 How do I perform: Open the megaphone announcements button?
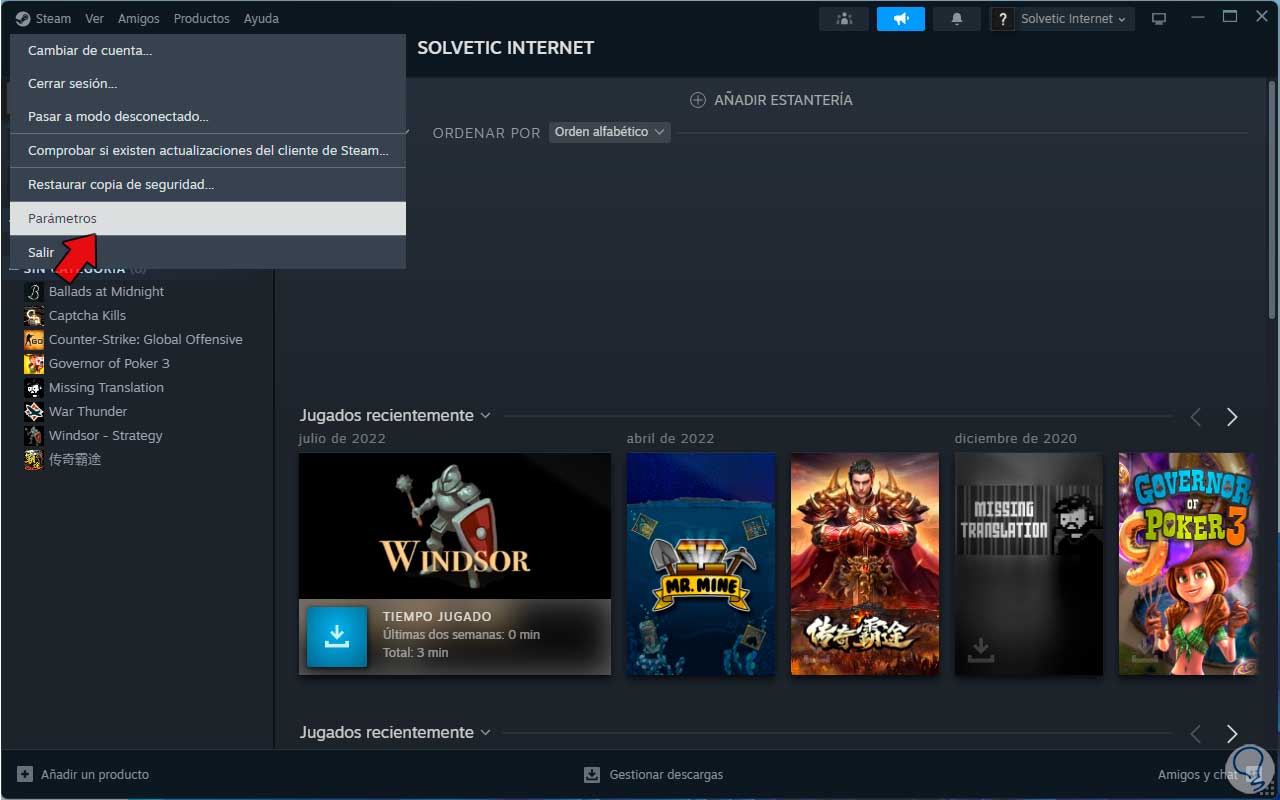coord(901,19)
